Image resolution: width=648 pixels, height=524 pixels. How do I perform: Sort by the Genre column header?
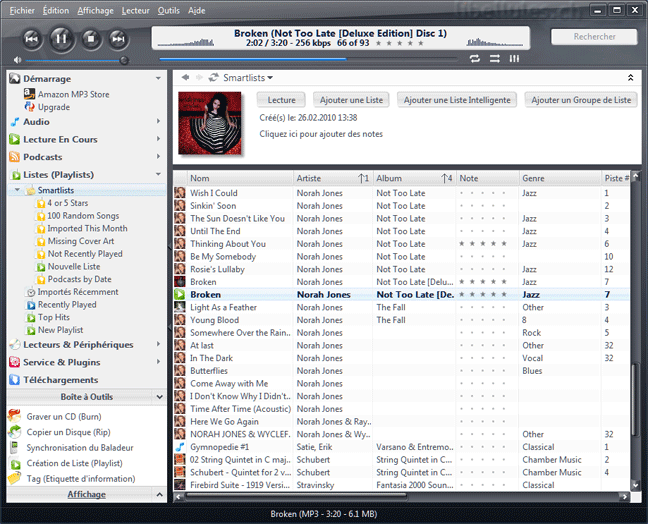pos(560,178)
